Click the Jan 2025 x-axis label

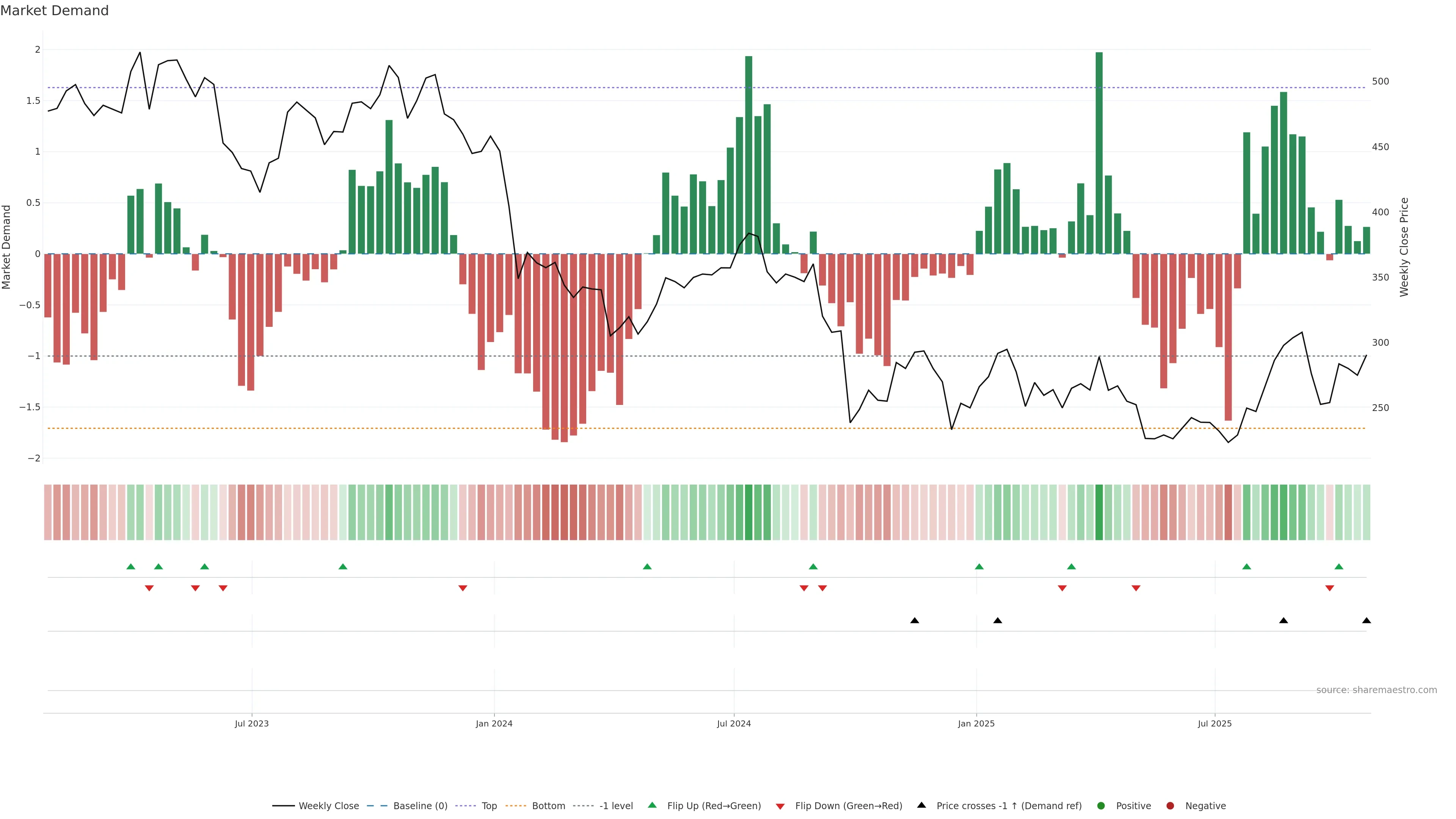click(x=976, y=723)
